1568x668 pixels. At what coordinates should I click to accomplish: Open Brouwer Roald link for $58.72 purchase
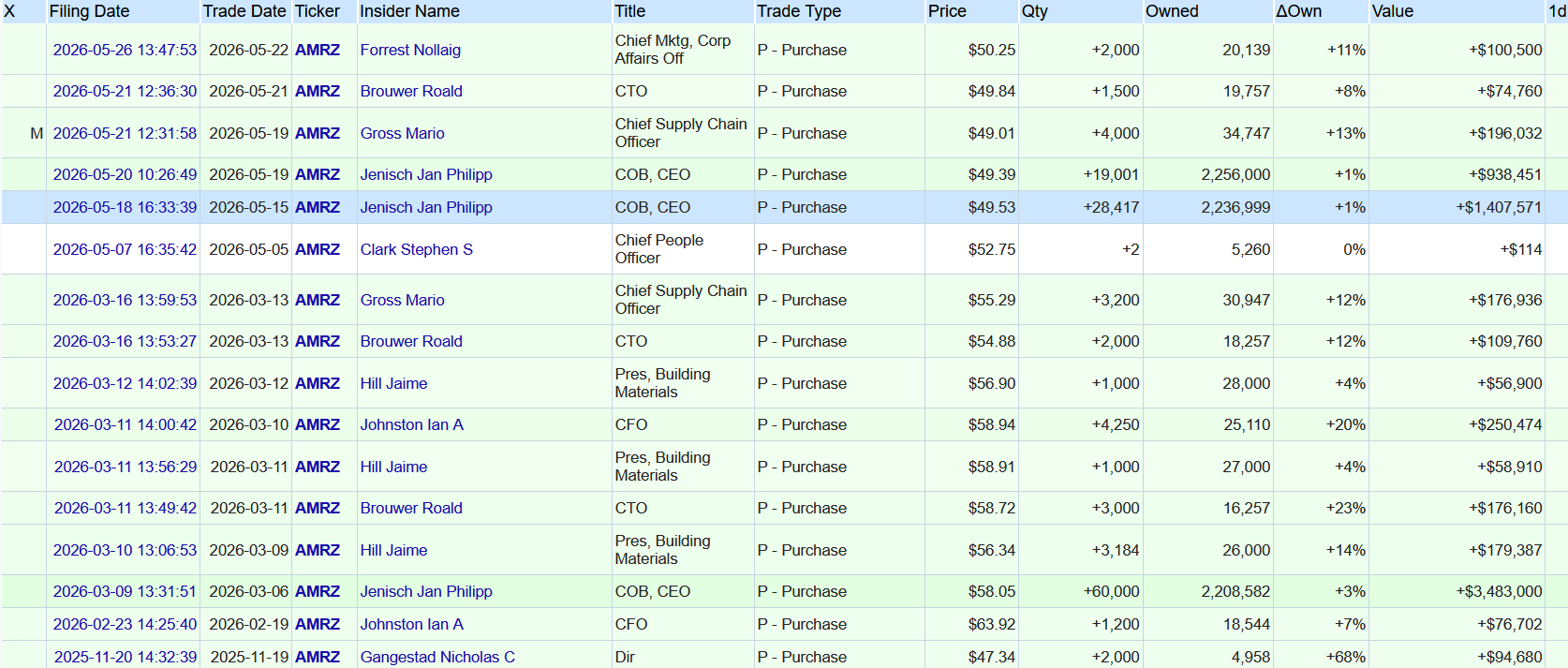(x=411, y=508)
